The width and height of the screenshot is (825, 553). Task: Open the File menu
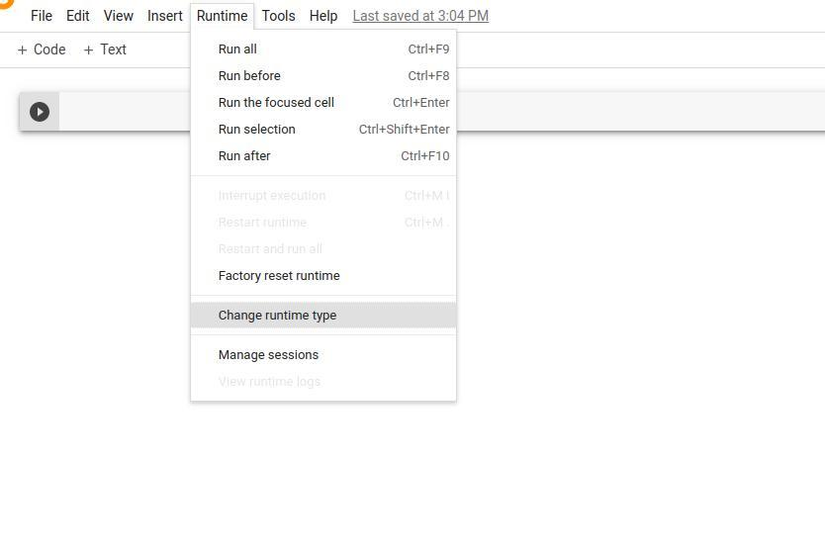[x=42, y=16]
